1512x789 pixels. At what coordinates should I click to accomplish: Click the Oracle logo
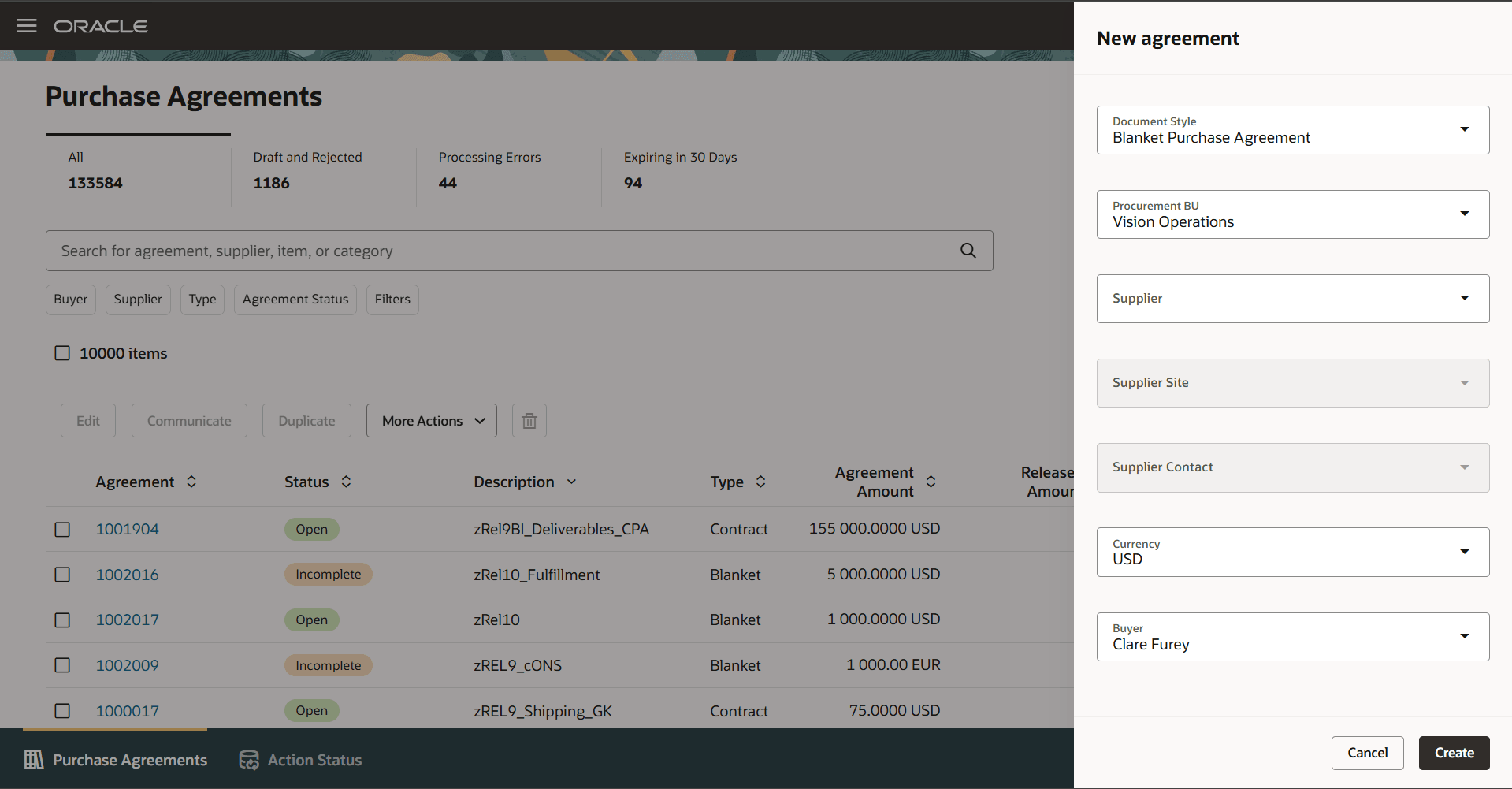(100, 26)
